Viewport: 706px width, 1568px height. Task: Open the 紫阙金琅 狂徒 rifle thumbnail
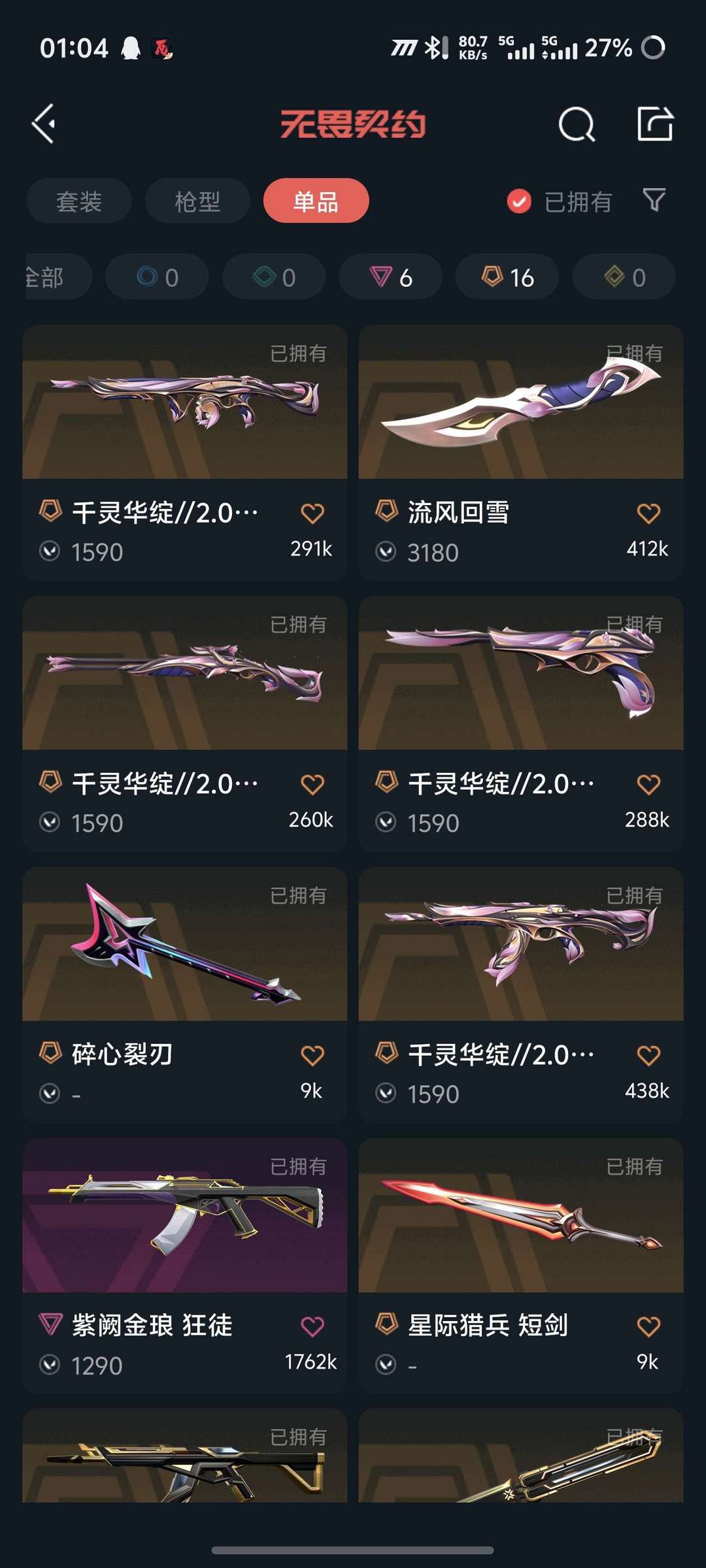coord(185,1215)
